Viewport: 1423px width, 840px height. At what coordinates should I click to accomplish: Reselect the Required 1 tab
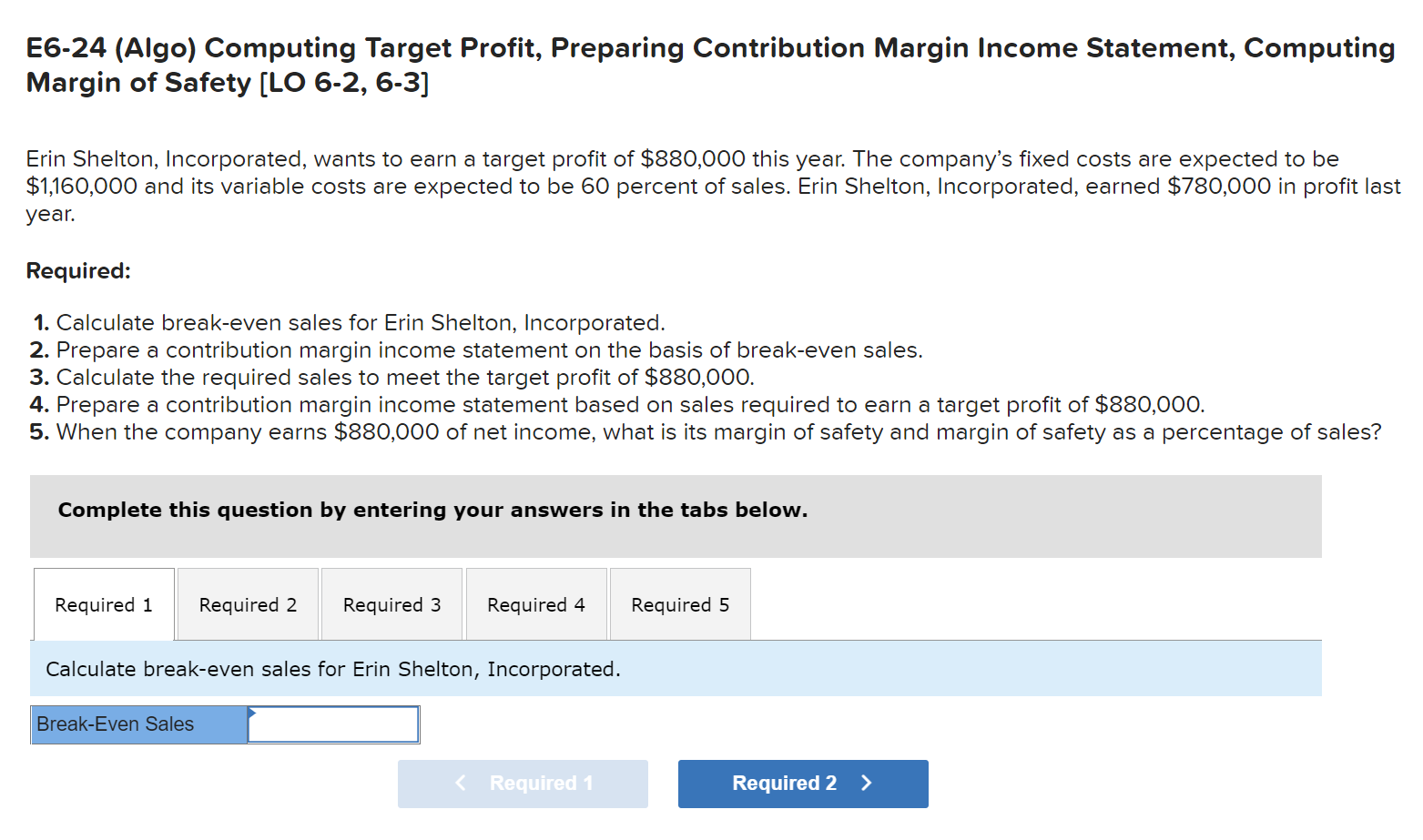103,604
